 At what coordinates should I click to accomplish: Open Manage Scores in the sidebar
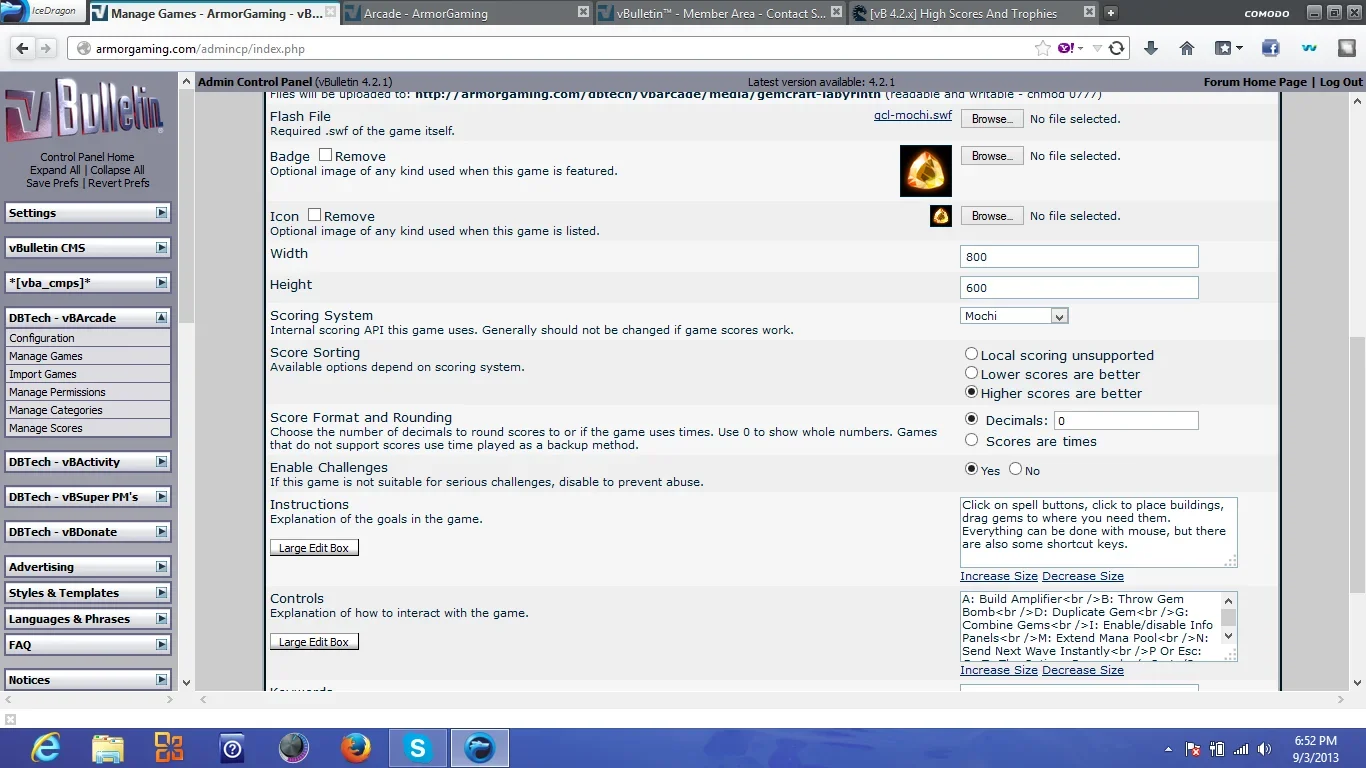click(x=46, y=428)
